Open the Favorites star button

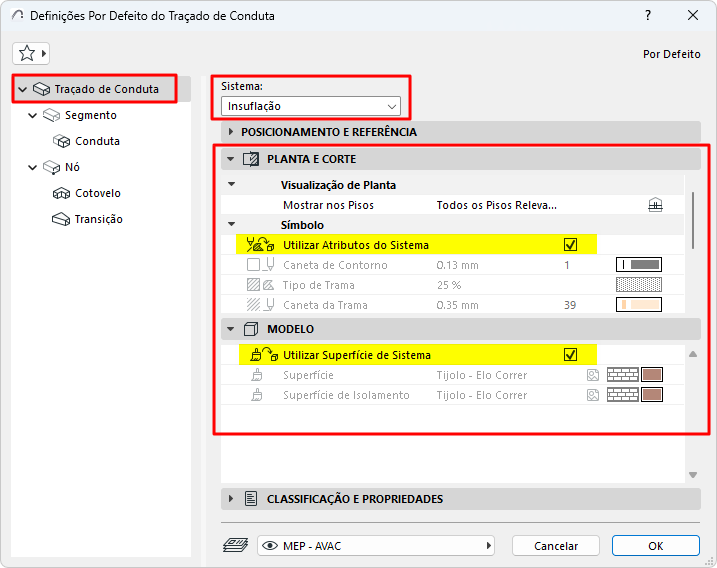tap(31, 54)
